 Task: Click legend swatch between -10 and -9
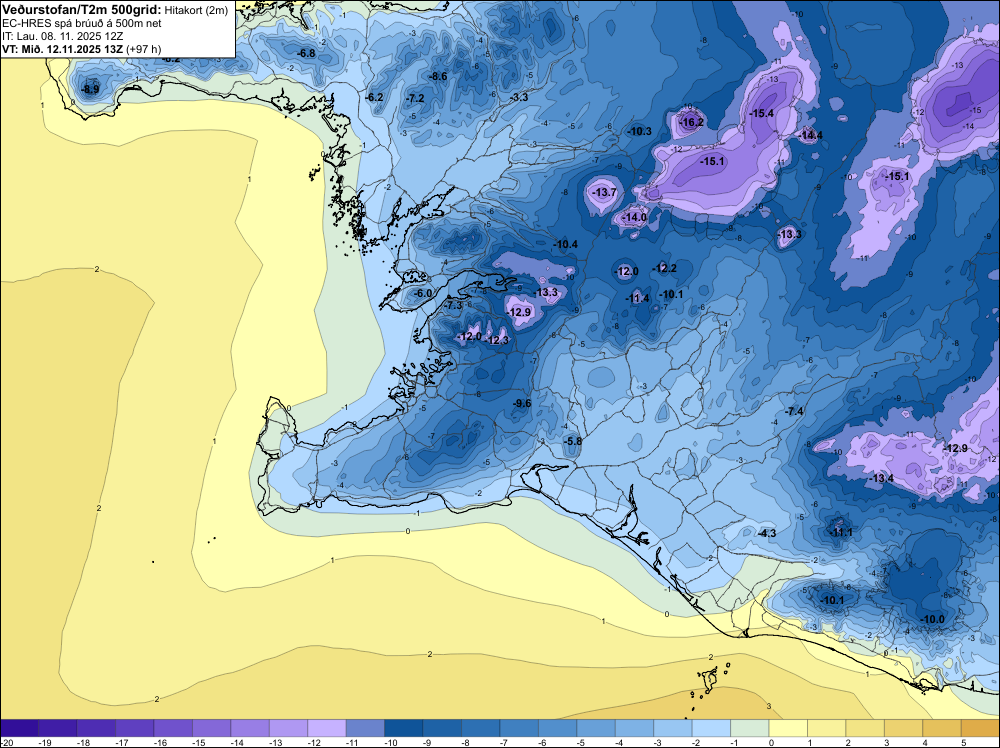404,728
